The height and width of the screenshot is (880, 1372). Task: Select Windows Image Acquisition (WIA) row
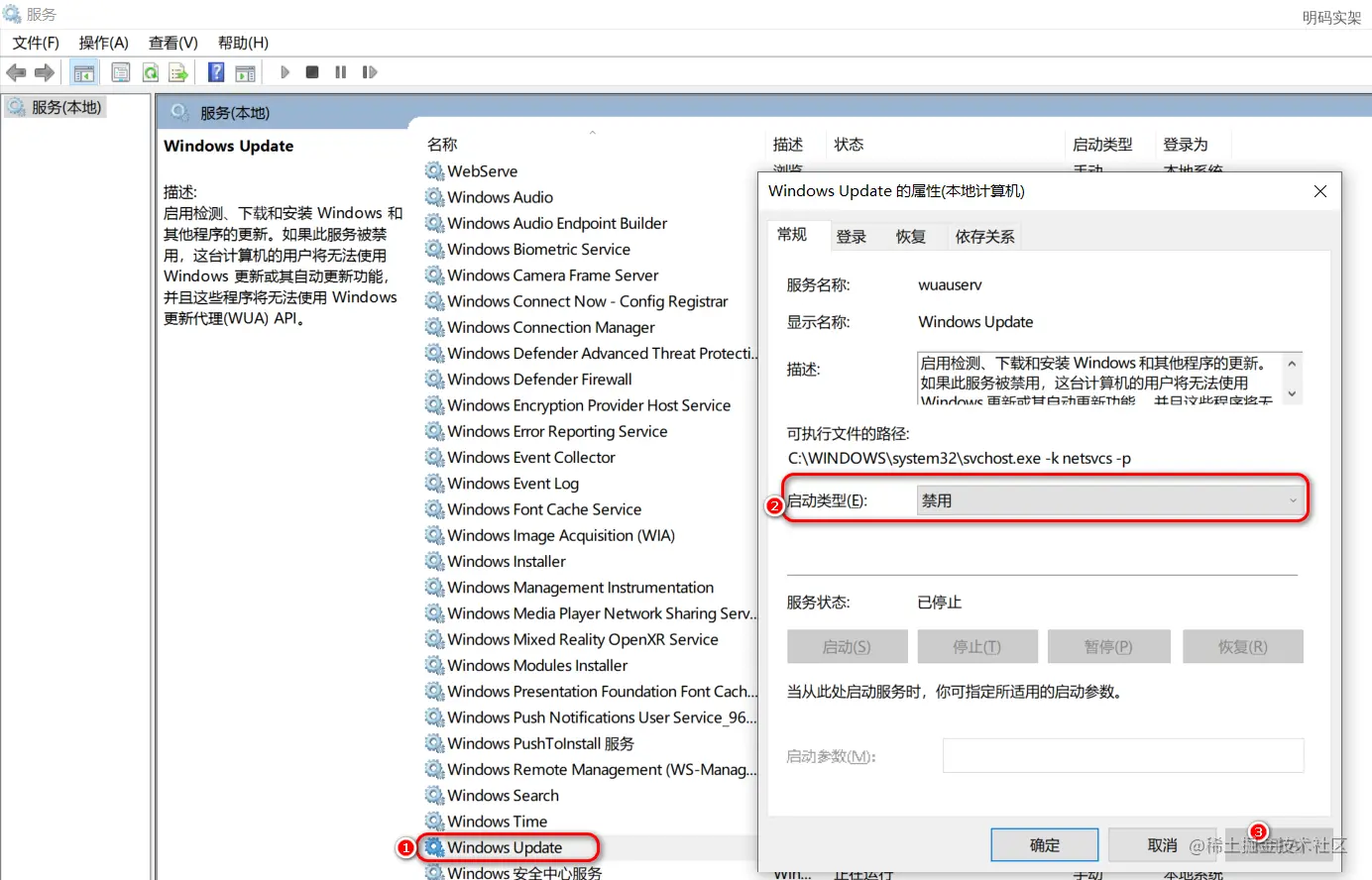[x=561, y=535]
